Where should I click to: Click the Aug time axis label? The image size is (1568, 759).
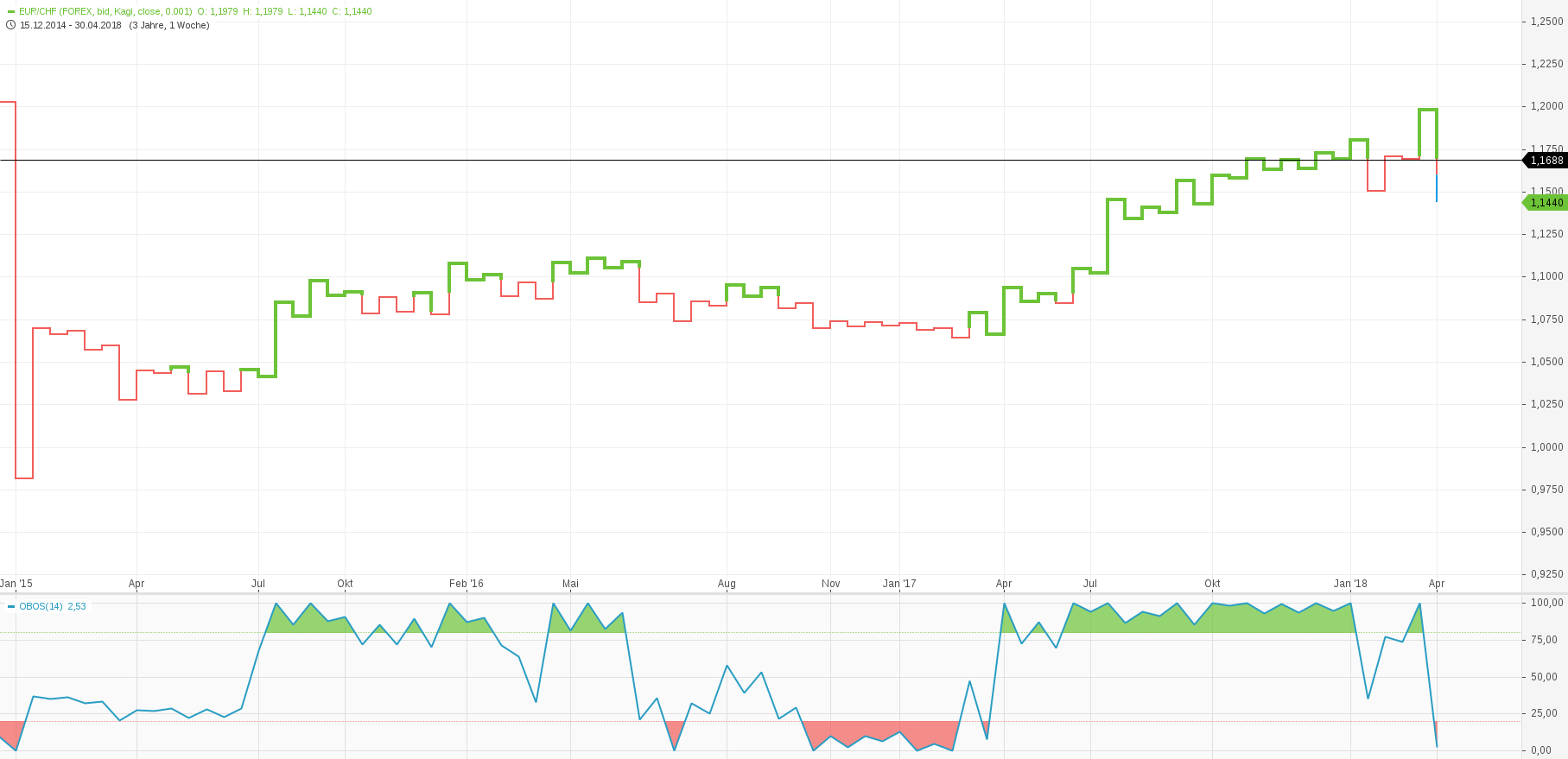coord(727,584)
